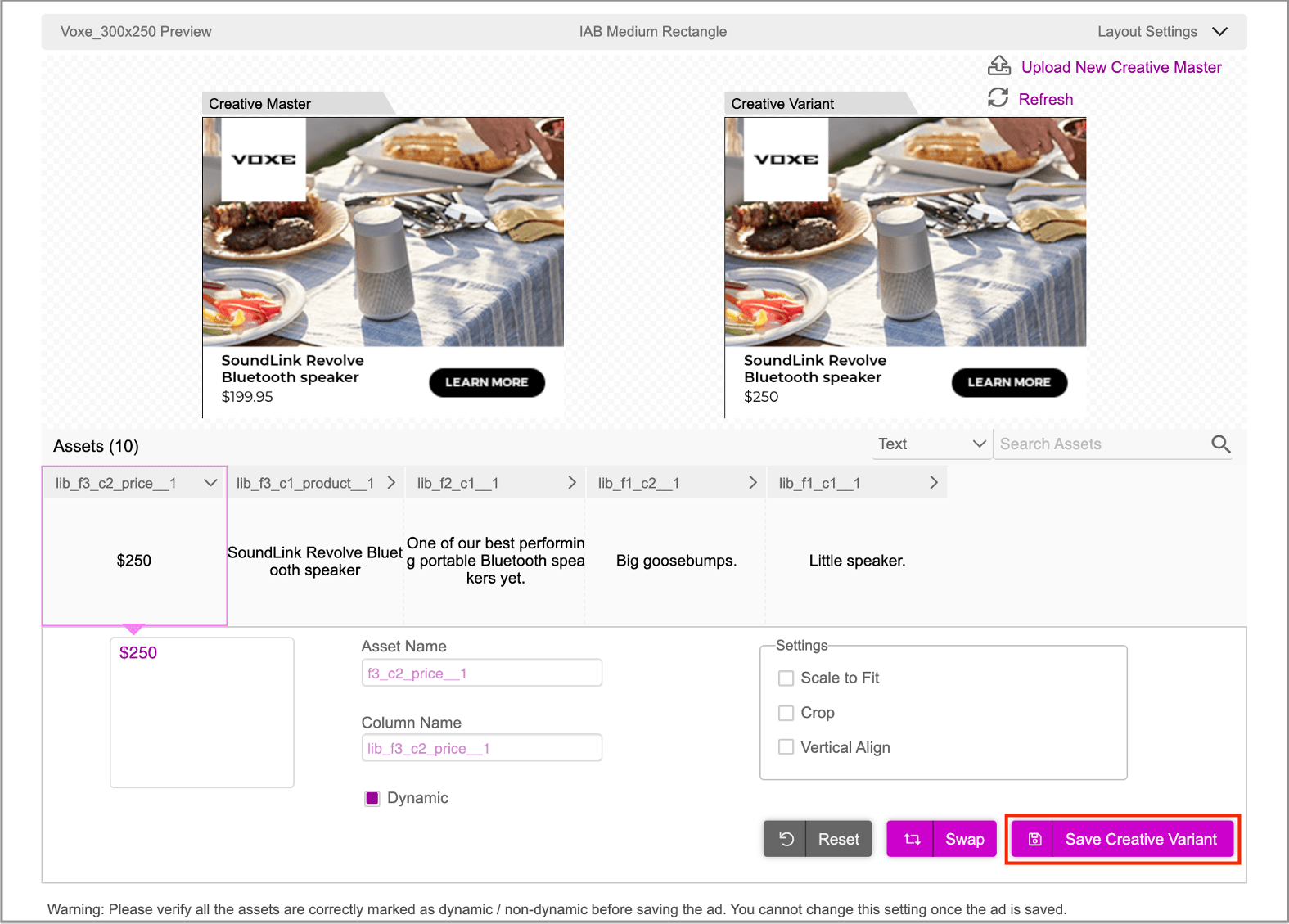
Task: Collapse the lib_f3_c2_price__1 asset chevron
Action: tap(210, 483)
